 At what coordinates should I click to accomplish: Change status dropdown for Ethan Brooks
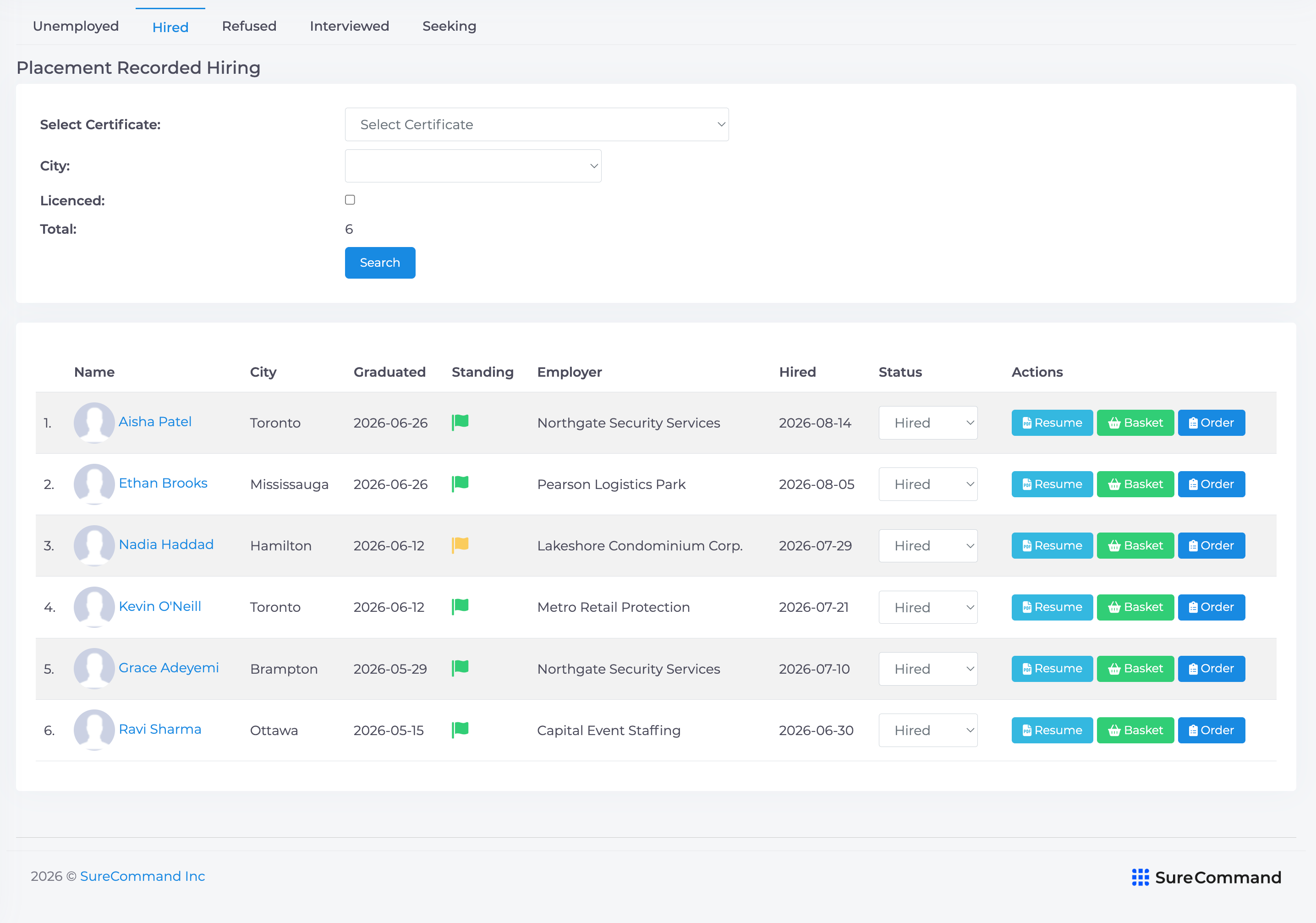tap(927, 484)
